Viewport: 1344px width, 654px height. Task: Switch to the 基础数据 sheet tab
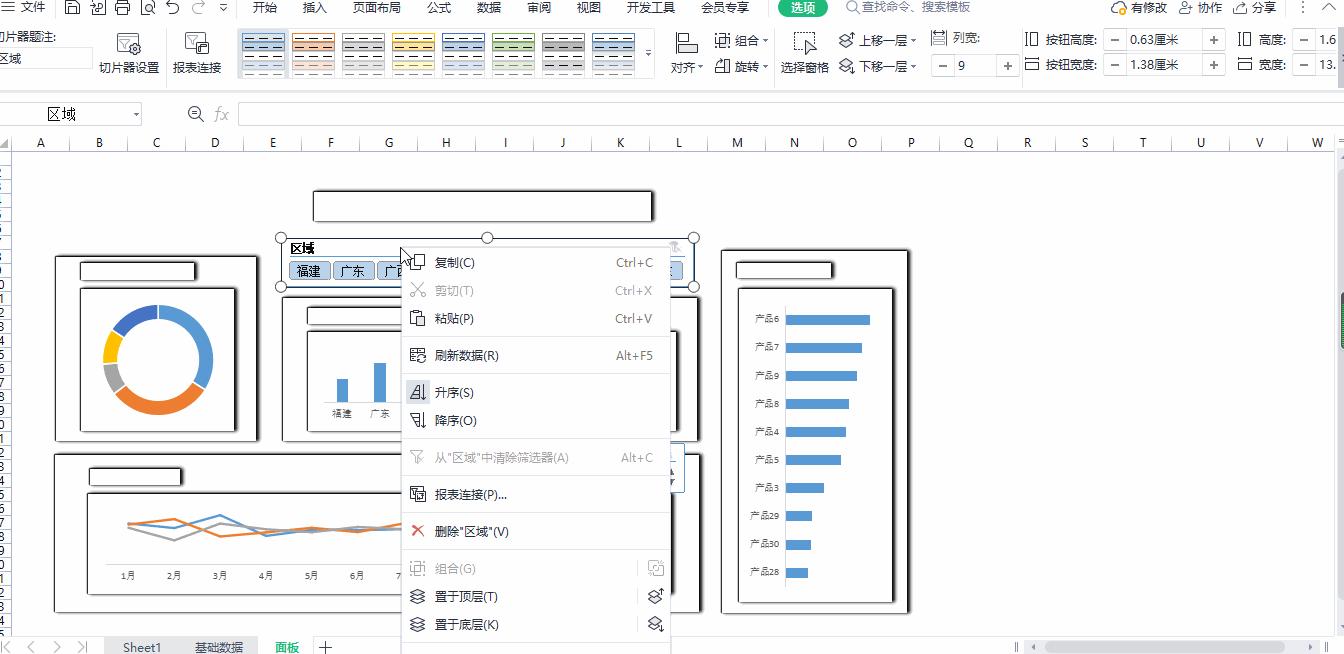[x=220, y=646]
